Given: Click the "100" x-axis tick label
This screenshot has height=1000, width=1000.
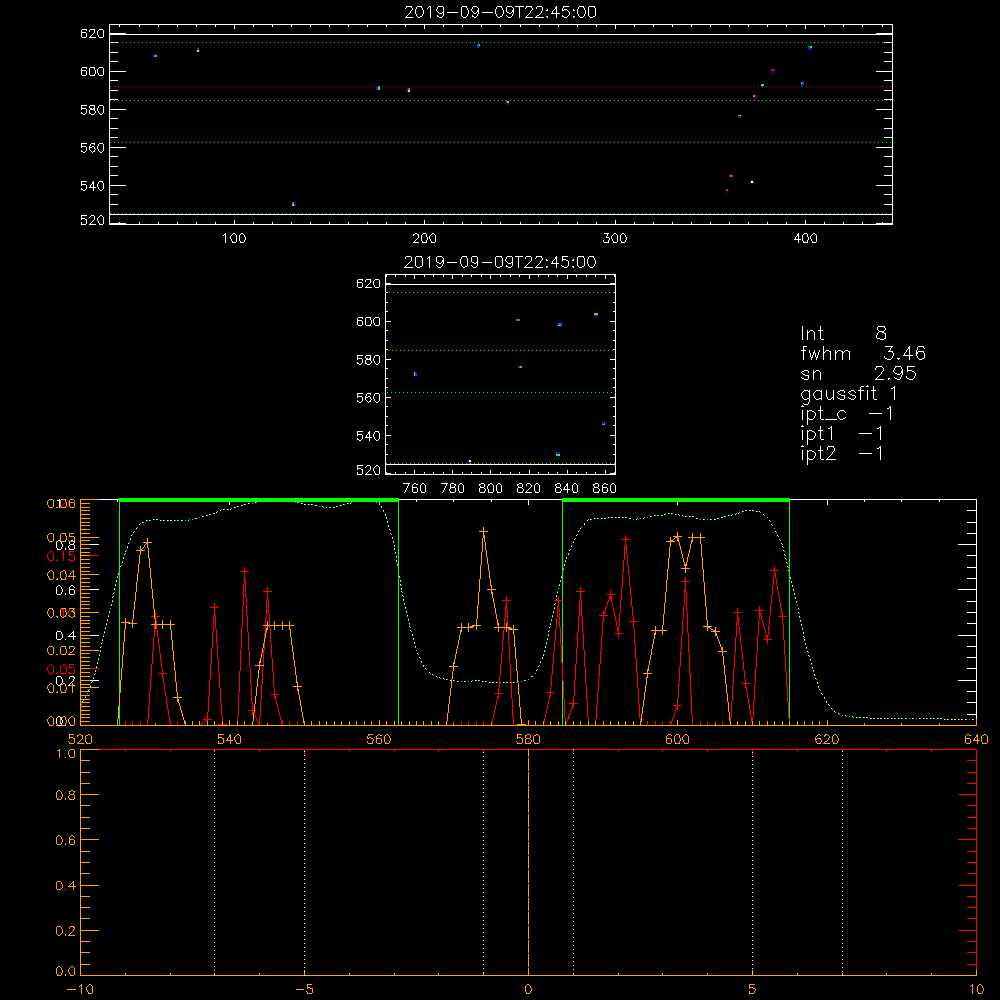Looking at the screenshot, I should (234, 239).
